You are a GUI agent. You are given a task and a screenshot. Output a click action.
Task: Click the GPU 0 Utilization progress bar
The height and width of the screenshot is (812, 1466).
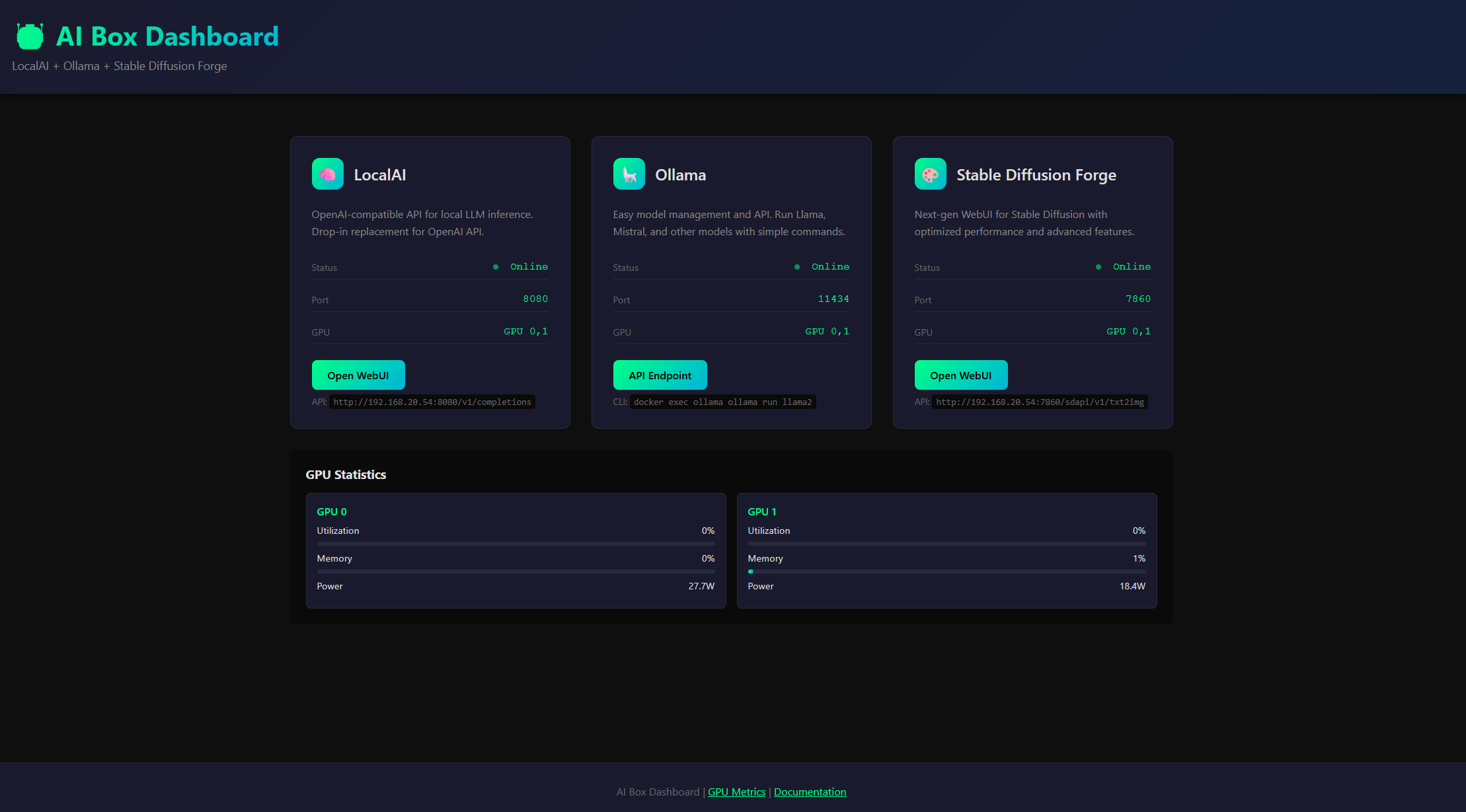pos(516,543)
